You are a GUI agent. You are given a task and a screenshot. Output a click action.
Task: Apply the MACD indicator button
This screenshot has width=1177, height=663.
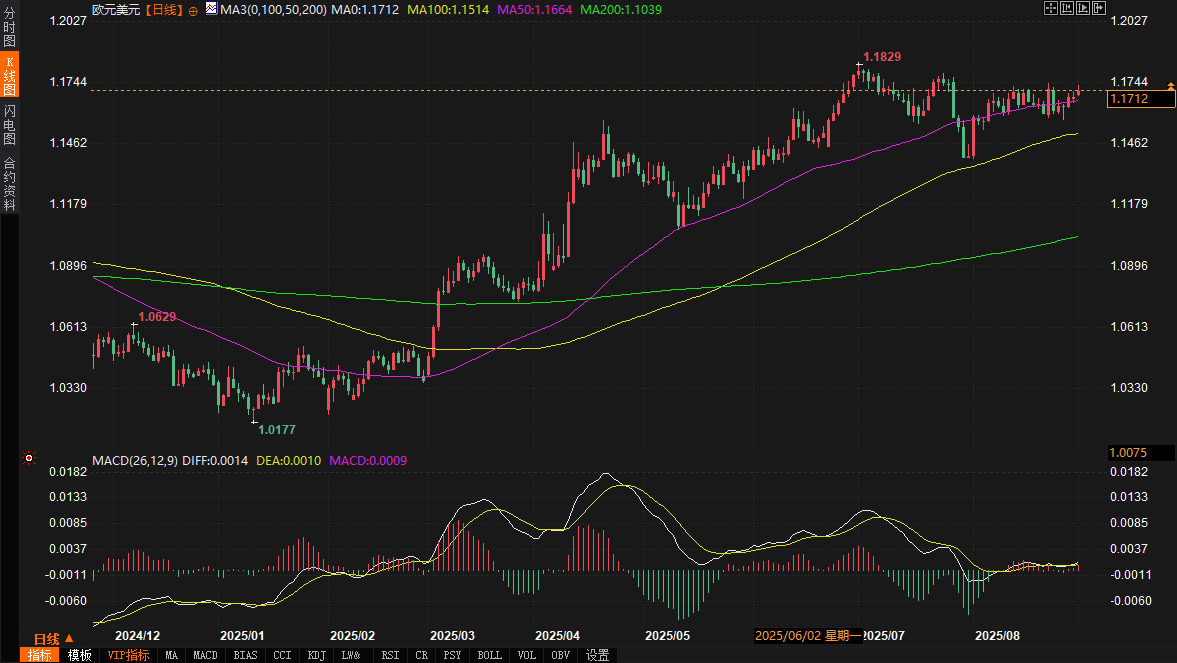click(x=205, y=655)
